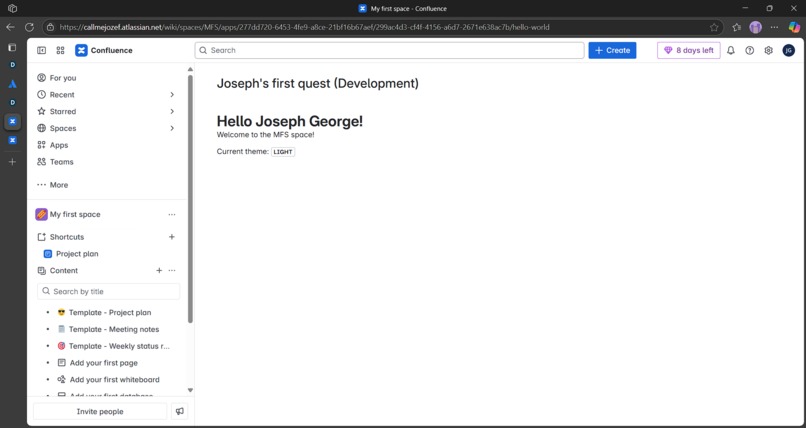Click the Content section label

[x=64, y=271]
